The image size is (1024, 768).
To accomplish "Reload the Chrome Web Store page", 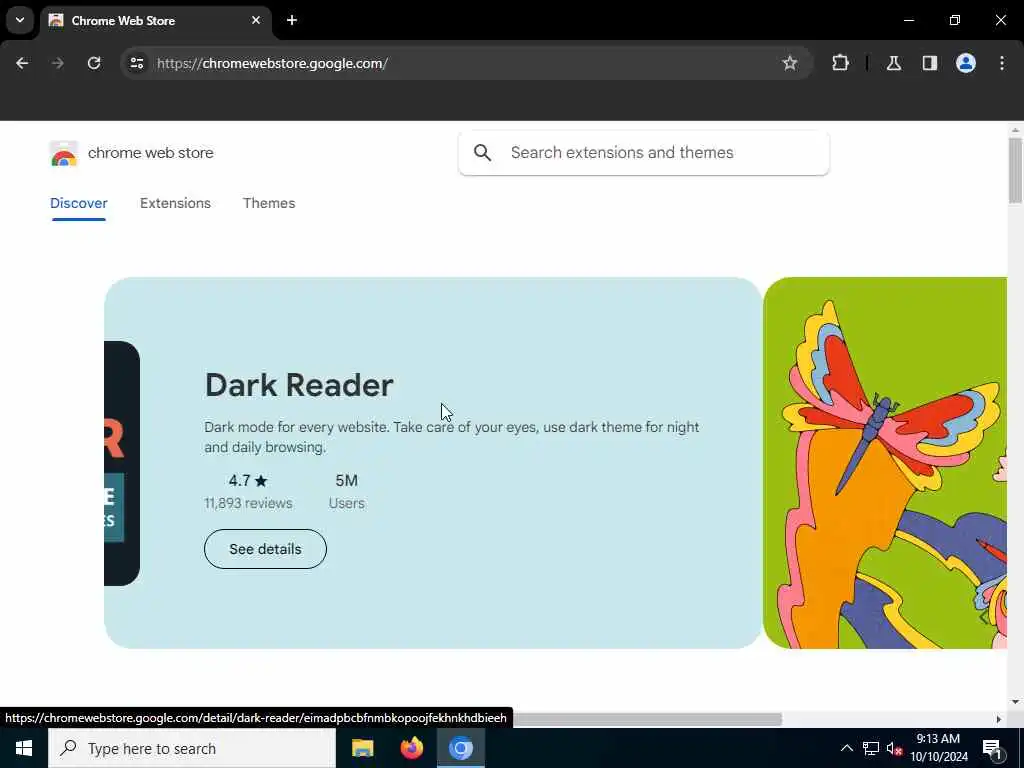I will pos(94,63).
